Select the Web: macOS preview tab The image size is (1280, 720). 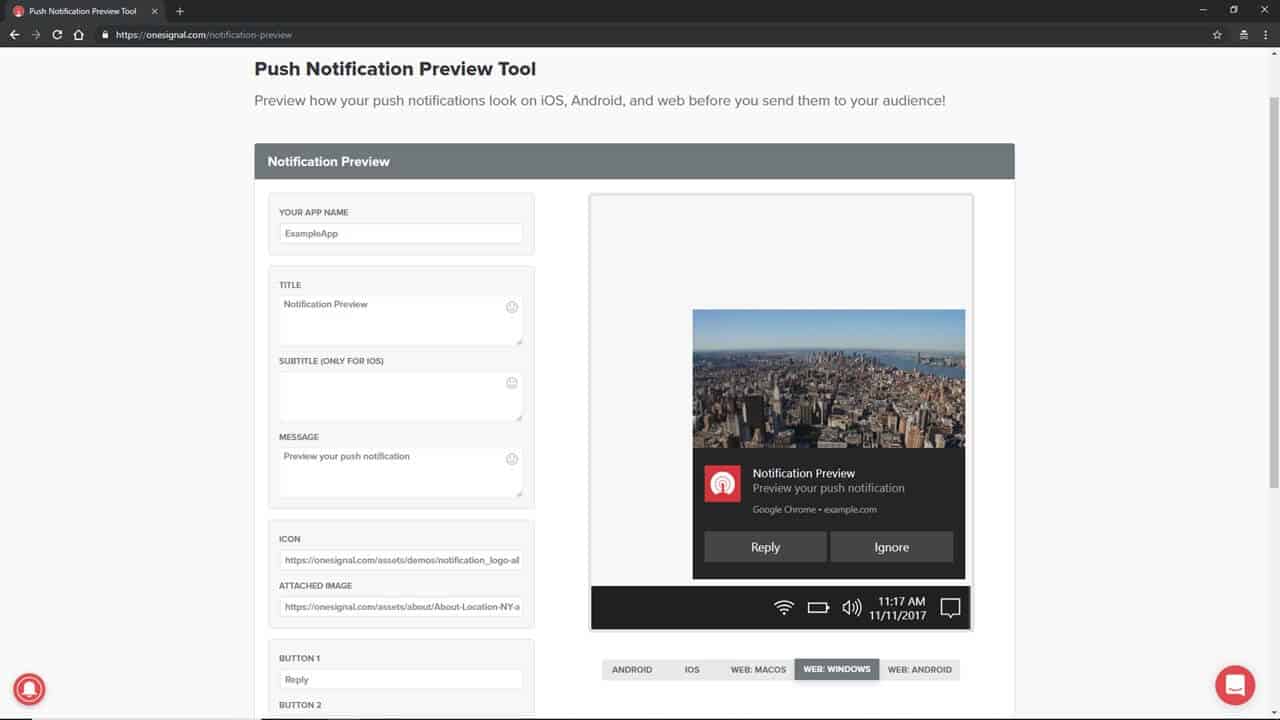(758, 669)
